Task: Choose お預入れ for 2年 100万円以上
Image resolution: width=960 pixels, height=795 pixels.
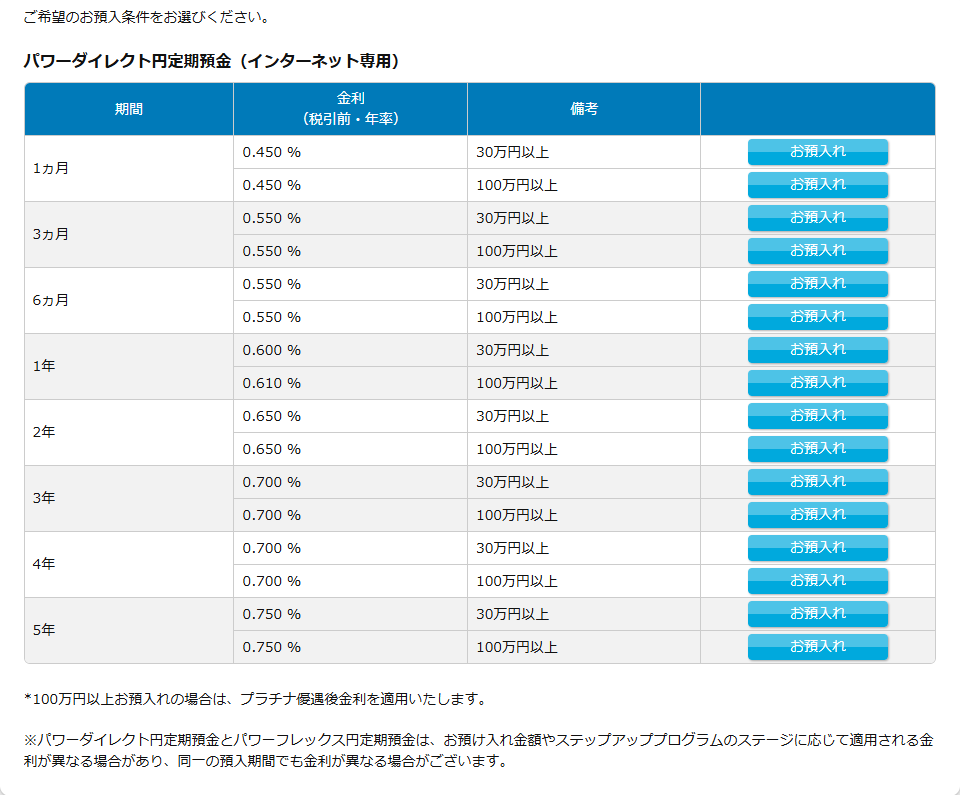Action: (817, 449)
